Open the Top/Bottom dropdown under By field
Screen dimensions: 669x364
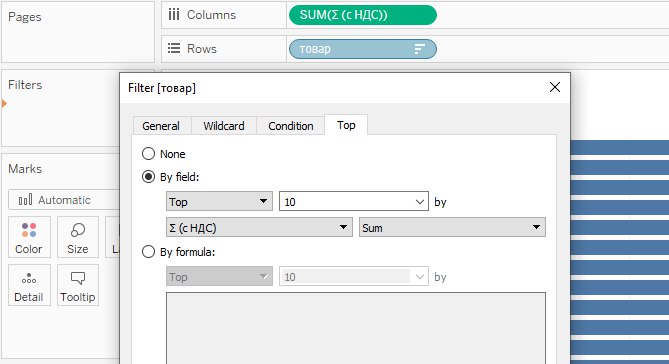click(219, 201)
